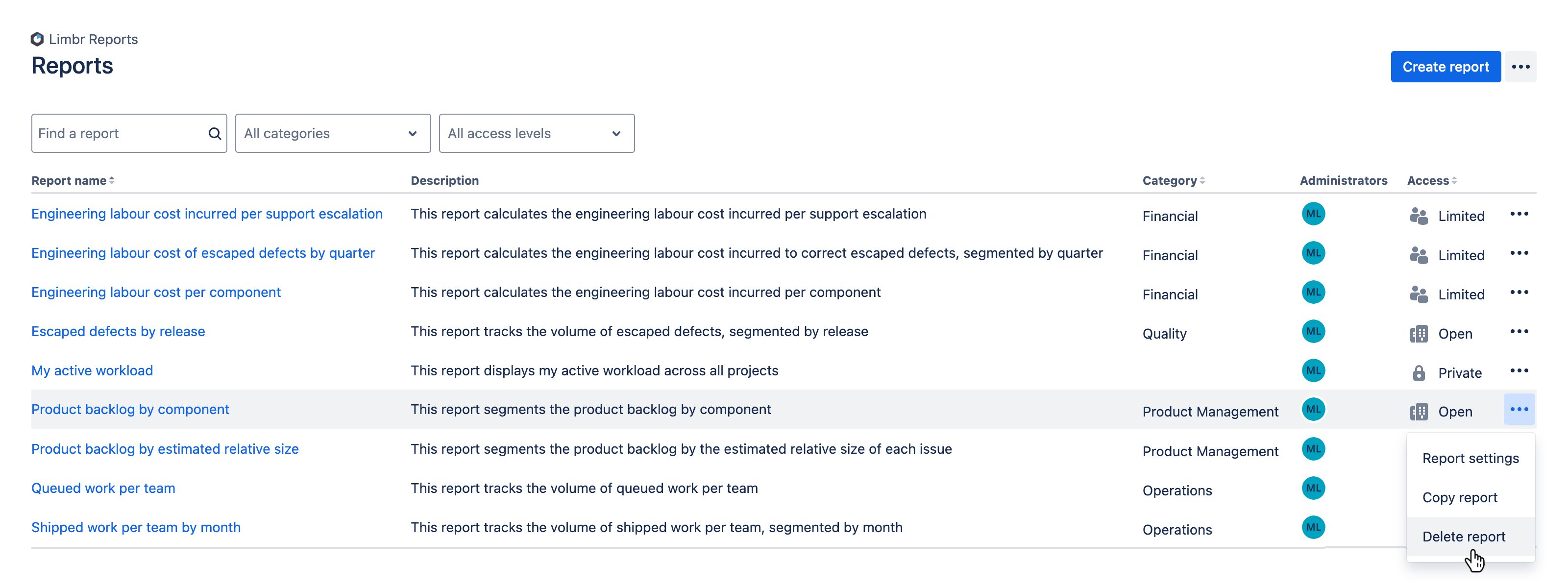Click description 'This report displays my active workload across all projects'
Image resolution: width=1568 pixels, height=588 pixels.
594,371
